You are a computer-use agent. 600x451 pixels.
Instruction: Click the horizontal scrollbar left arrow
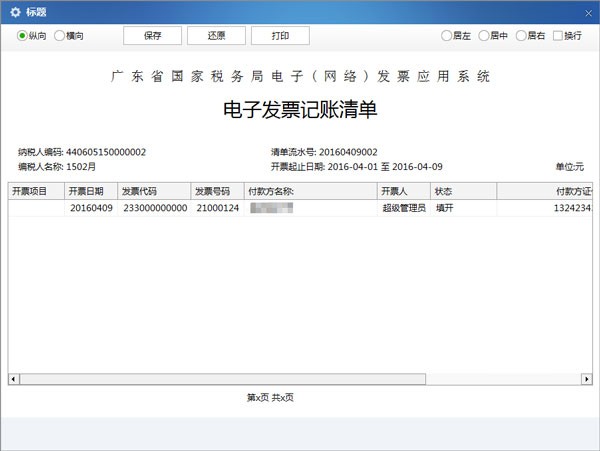(14, 379)
